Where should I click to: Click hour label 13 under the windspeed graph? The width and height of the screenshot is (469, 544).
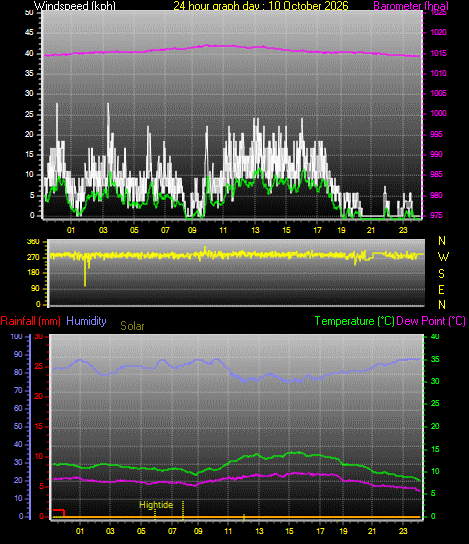pyautogui.click(x=255, y=230)
